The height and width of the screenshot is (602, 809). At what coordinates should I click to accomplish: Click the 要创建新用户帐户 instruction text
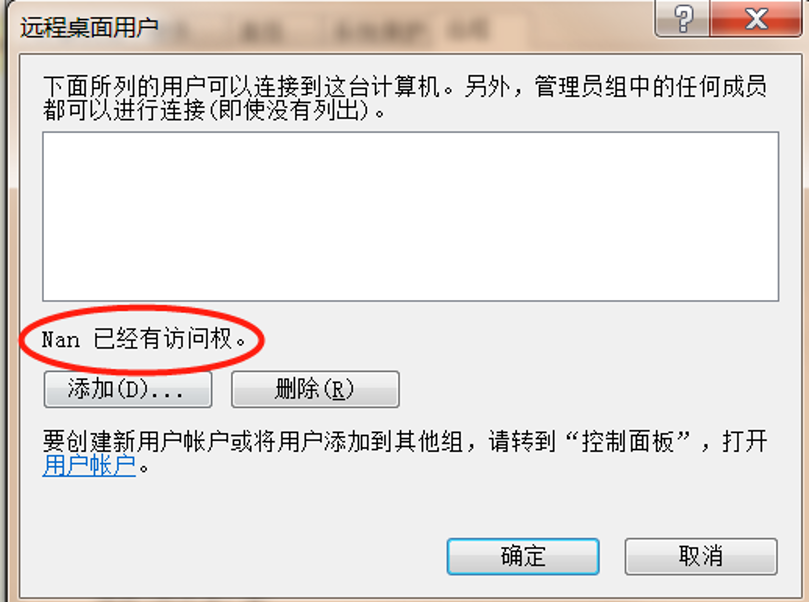405,442
